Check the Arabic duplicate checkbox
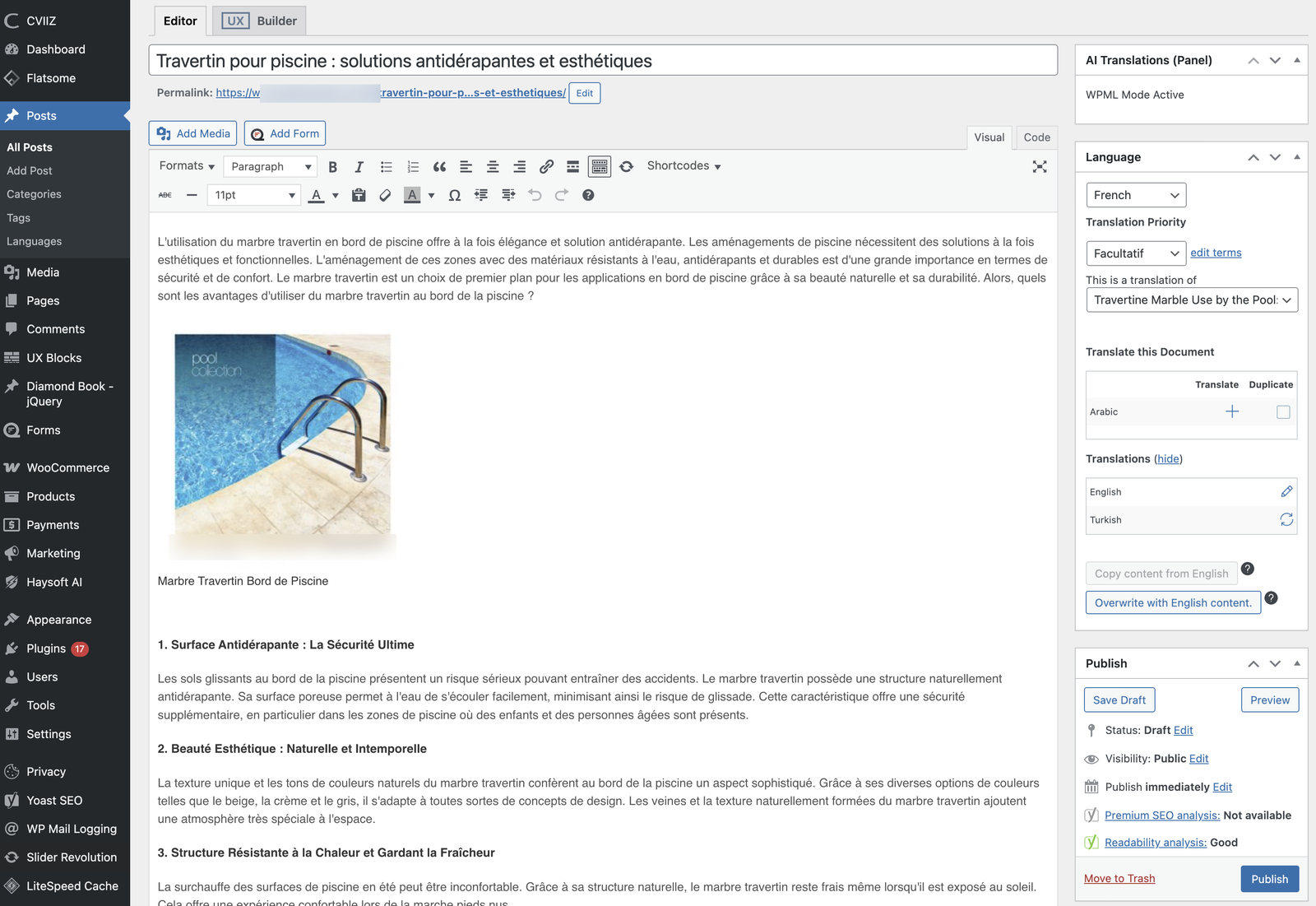 (x=1283, y=411)
